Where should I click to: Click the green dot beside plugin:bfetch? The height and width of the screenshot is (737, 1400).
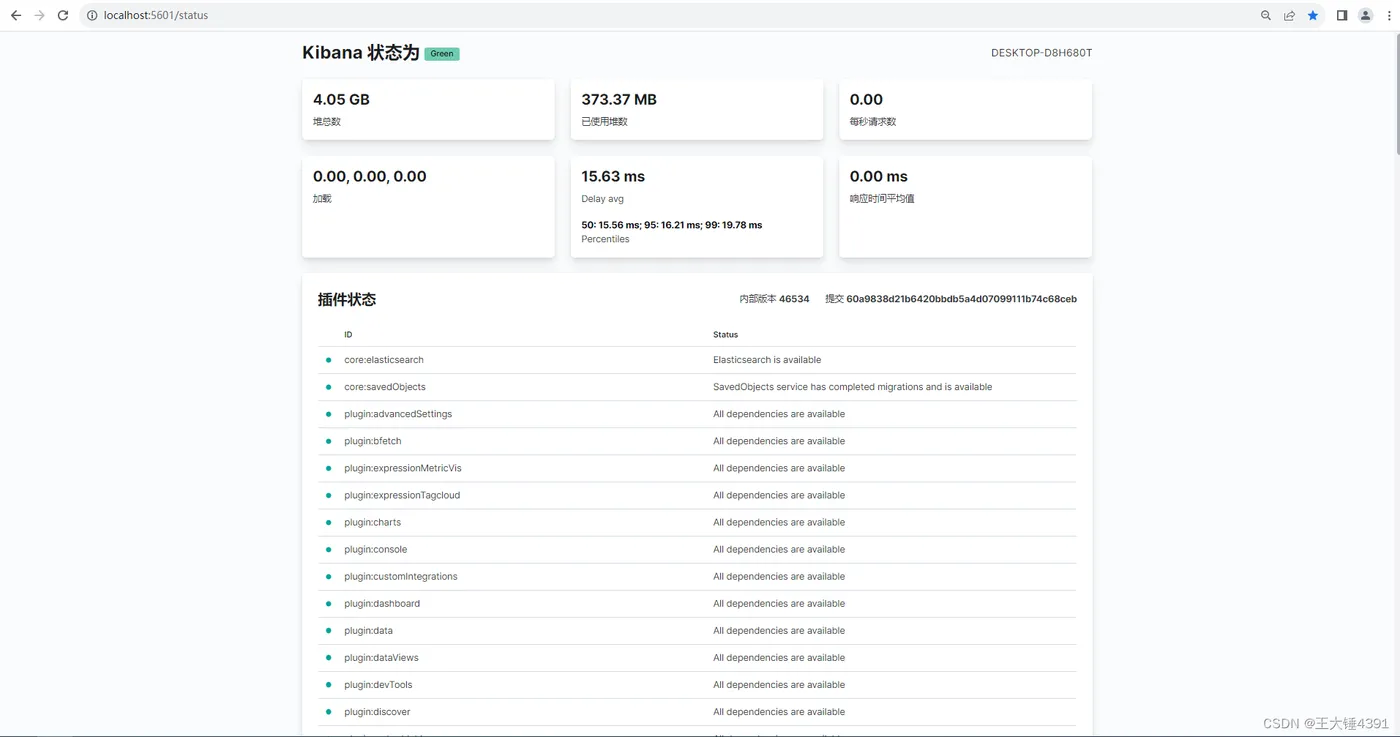coord(328,441)
